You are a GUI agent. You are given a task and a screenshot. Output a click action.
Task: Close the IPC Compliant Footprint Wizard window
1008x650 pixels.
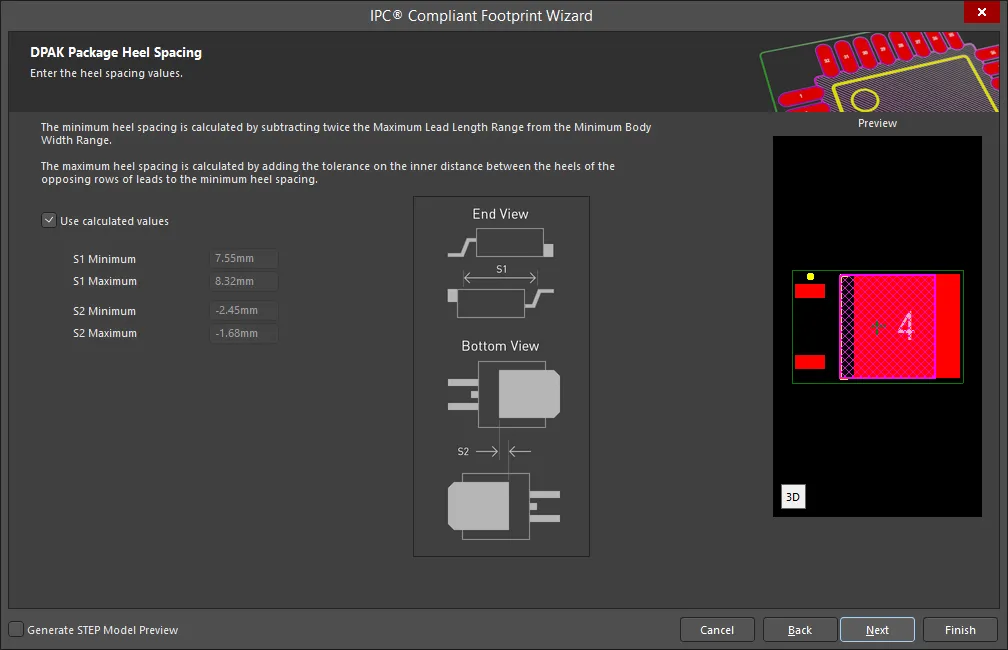click(x=982, y=12)
